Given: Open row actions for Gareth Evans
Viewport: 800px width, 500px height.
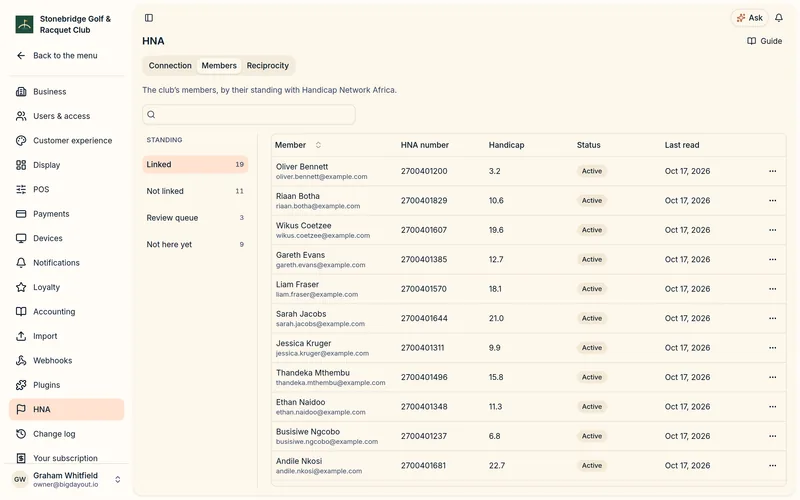Looking at the screenshot, I should pos(772,260).
